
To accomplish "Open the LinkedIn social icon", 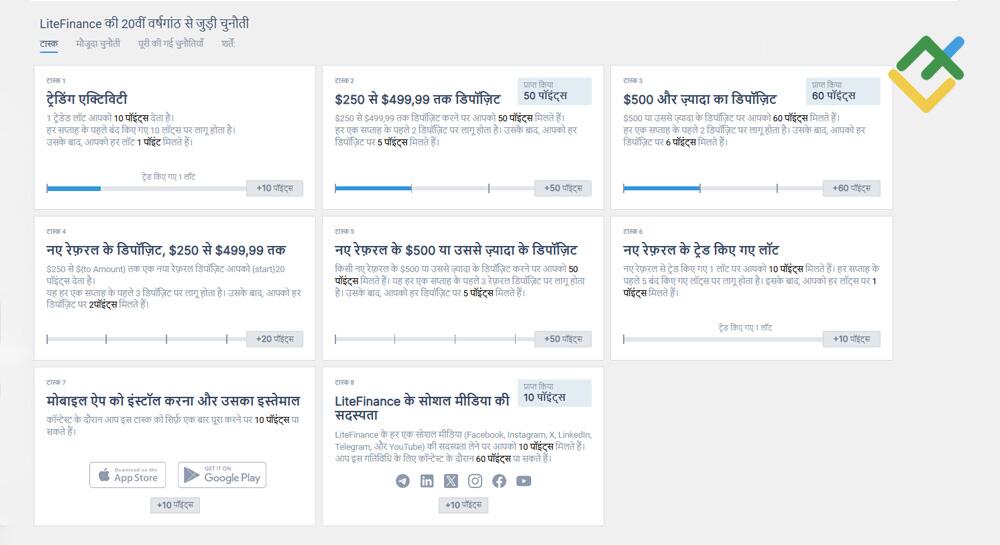I will pyautogui.click(x=427, y=481).
